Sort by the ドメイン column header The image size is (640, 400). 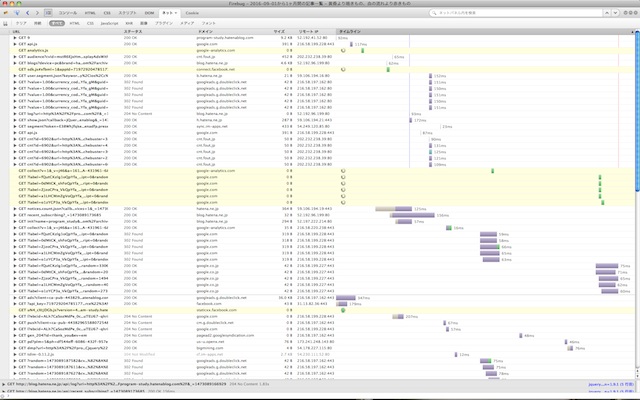point(234,31)
